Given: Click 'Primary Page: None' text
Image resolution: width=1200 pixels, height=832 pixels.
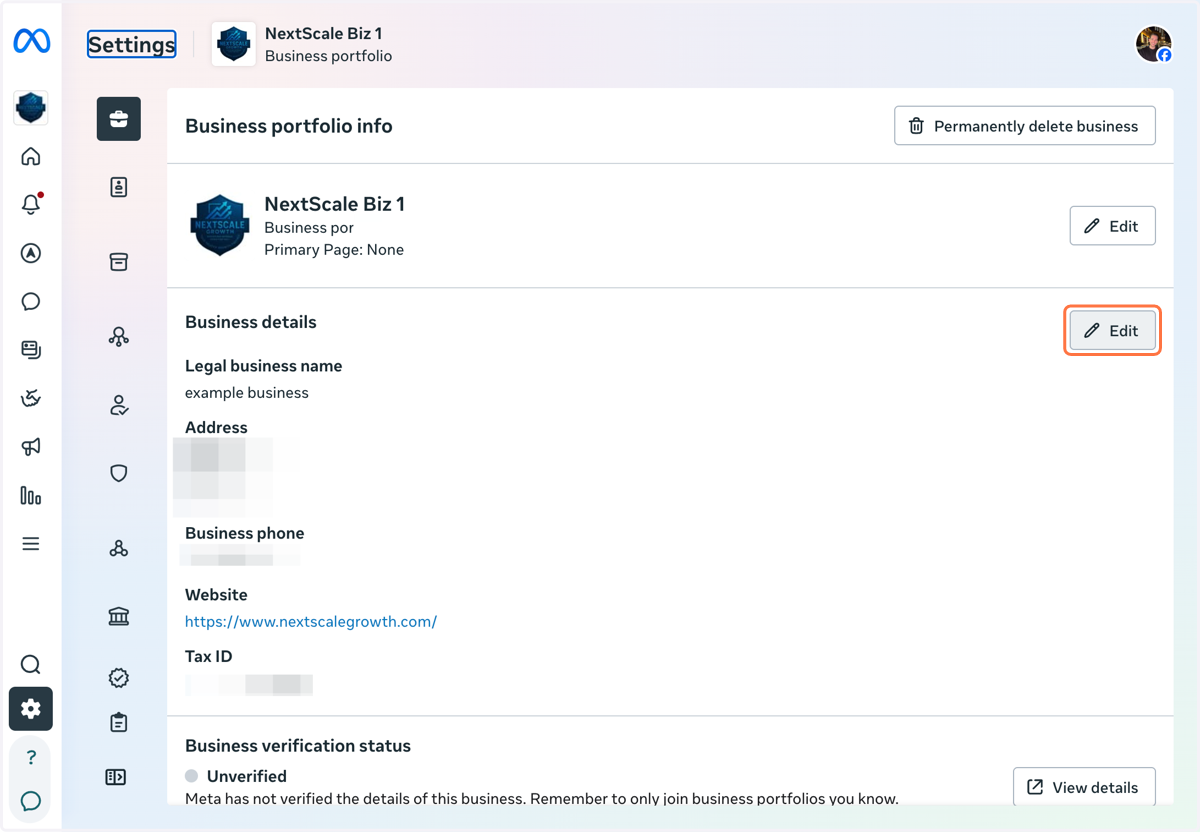Looking at the screenshot, I should click(334, 249).
